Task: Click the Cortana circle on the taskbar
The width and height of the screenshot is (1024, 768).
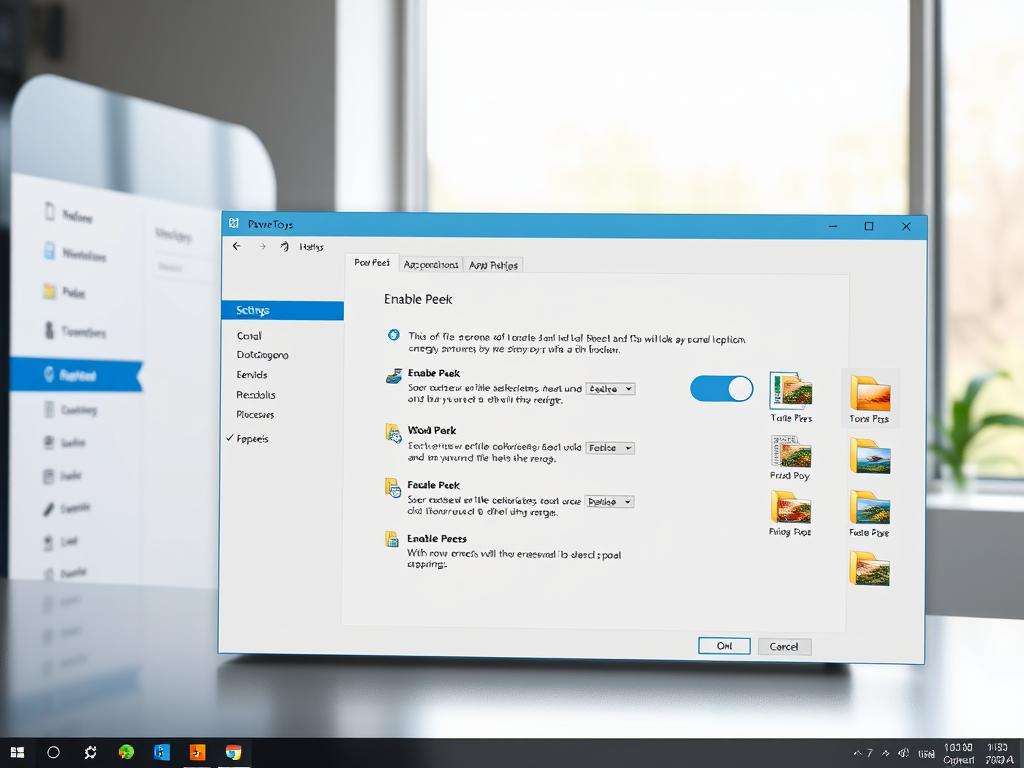Action: (54, 752)
